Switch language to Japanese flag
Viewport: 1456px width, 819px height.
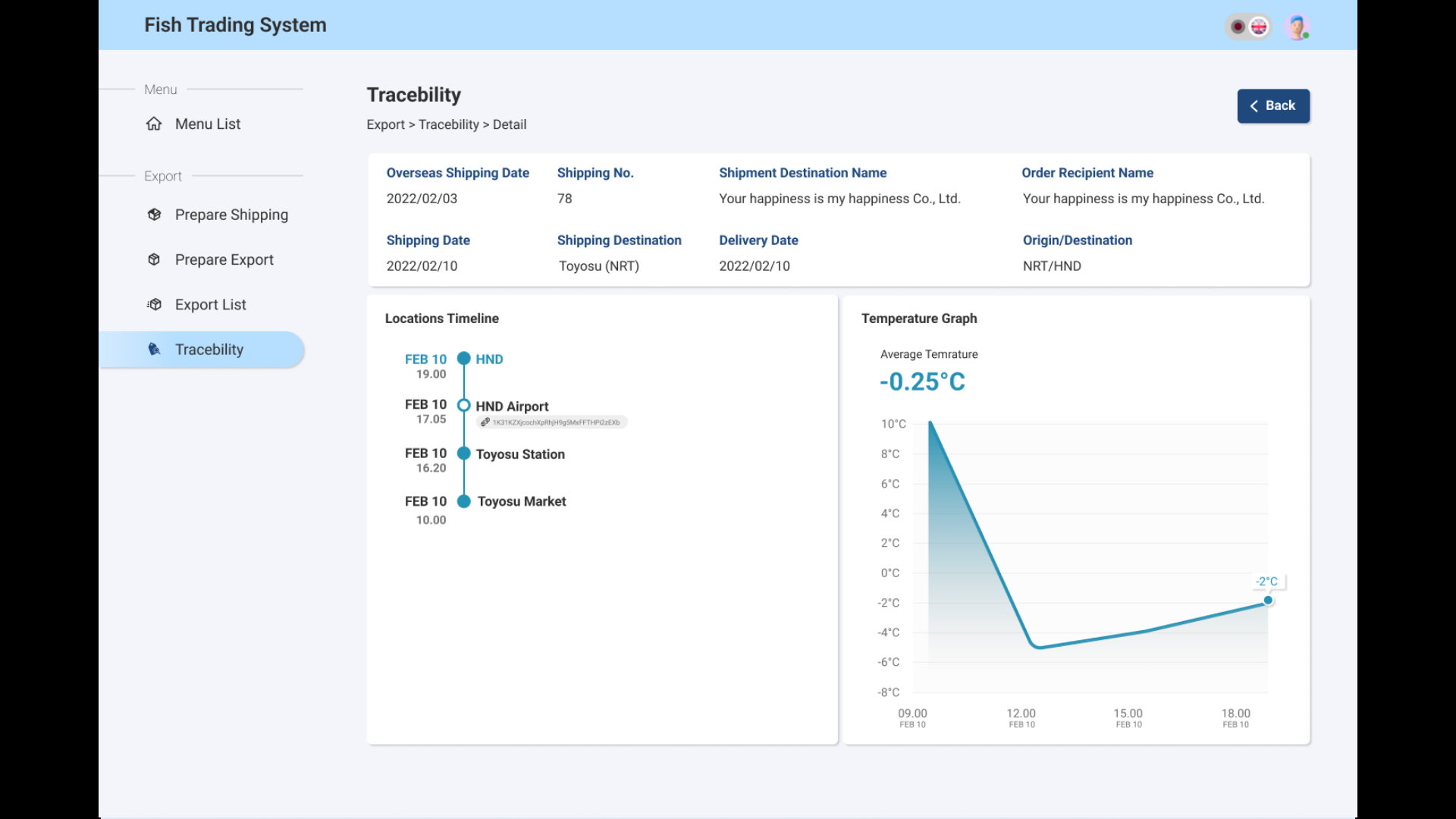pyautogui.click(x=1238, y=27)
